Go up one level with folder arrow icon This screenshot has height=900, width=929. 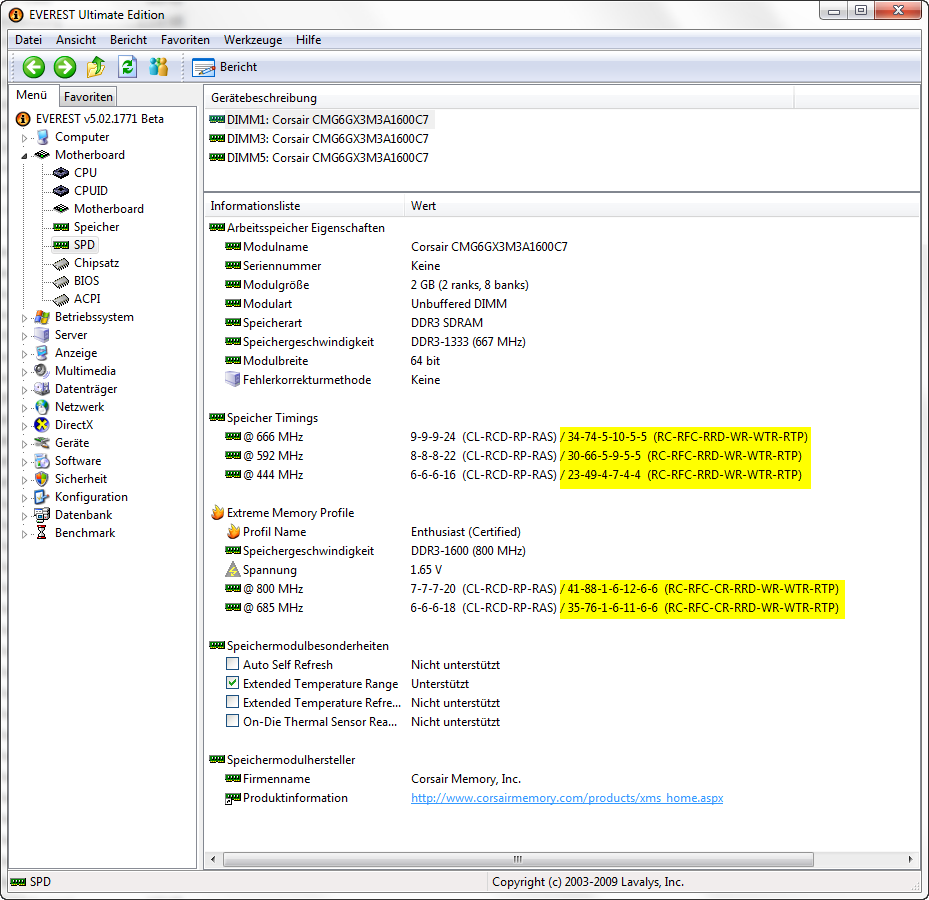click(96, 67)
